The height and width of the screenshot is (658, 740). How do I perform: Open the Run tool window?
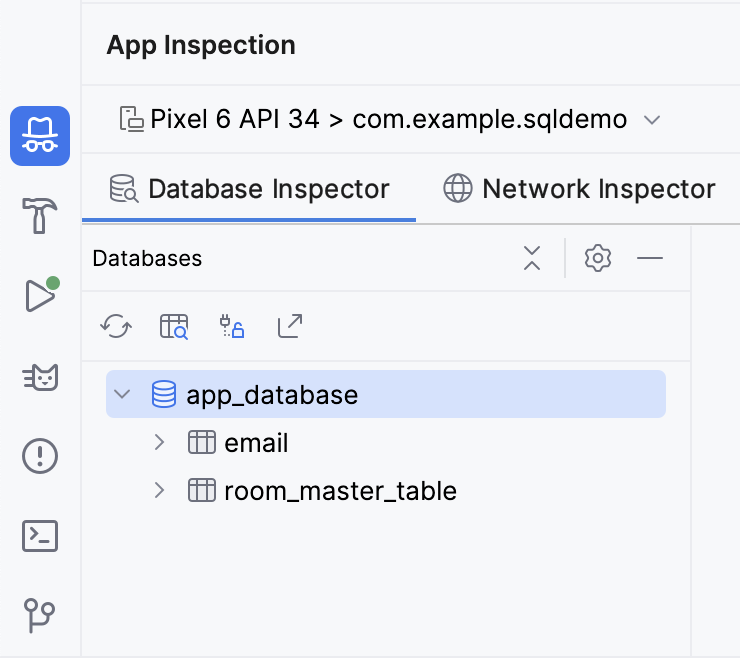(40, 296)
